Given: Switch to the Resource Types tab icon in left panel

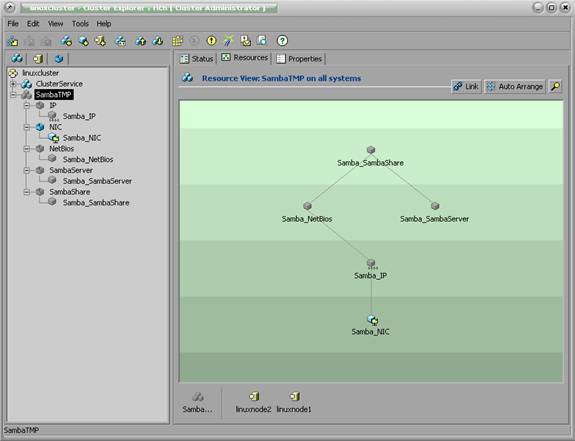Looking at the screenshot, I should pyautogui.click(x=58, y=59).
